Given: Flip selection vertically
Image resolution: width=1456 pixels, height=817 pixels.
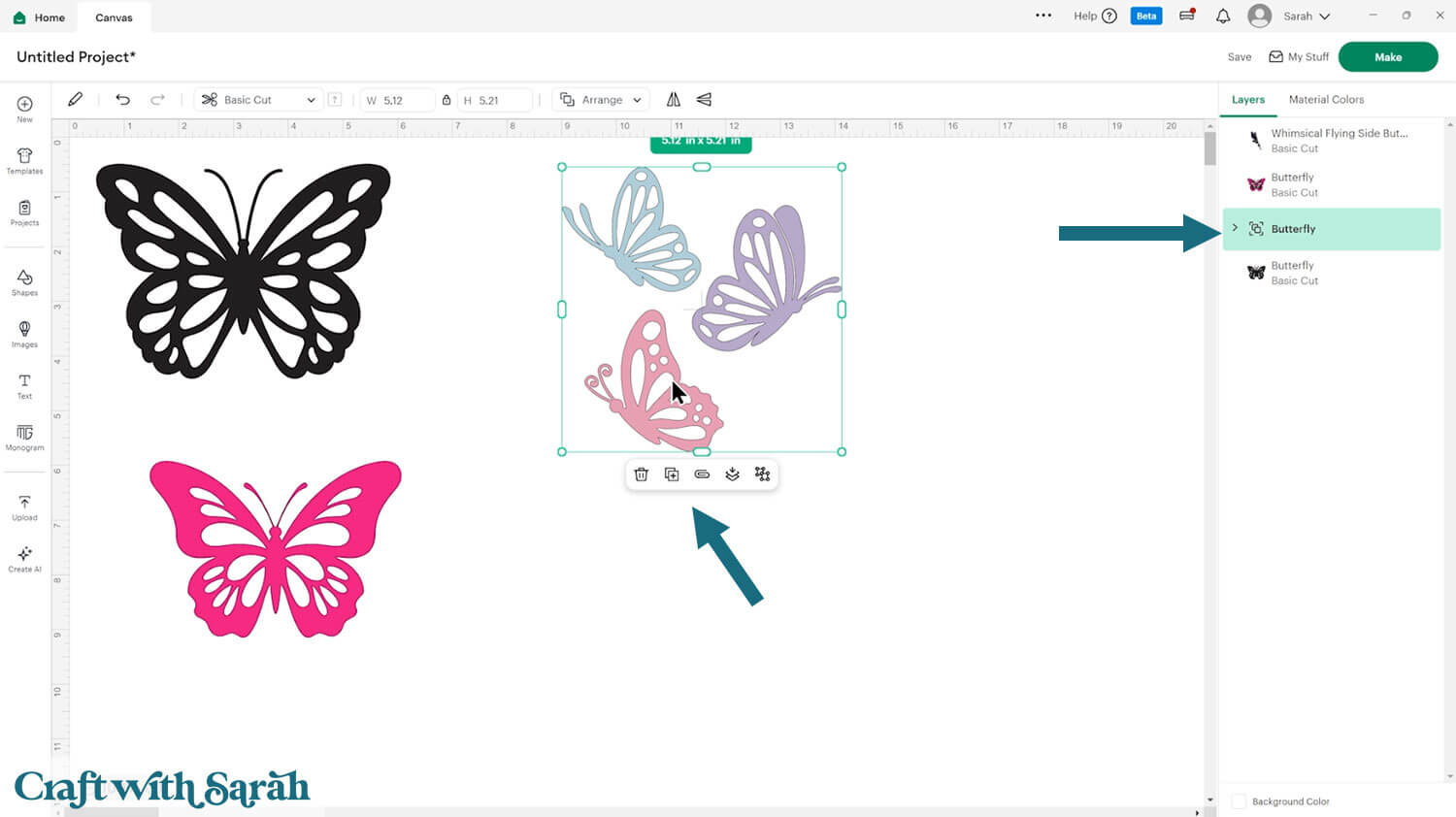Looking at the screenshot, I should (x=704, y=99).
